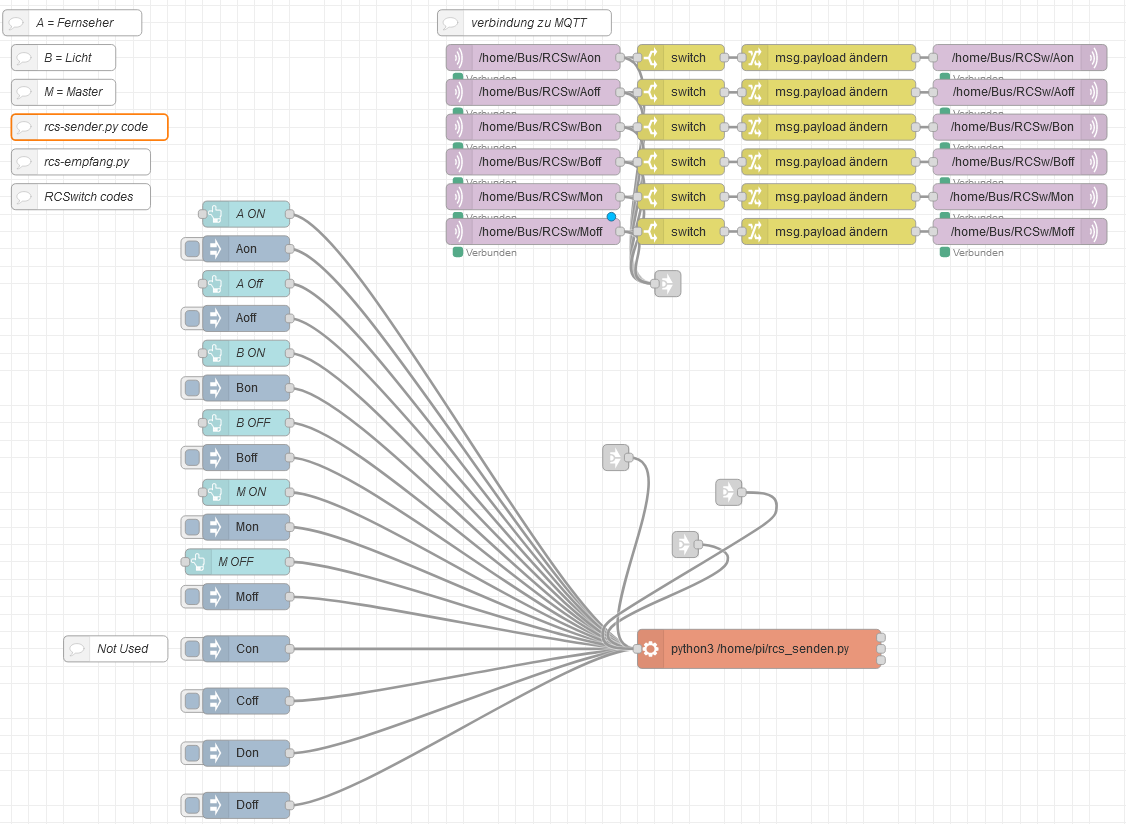Viewport: 1126px width, 824px height.
Task: Select the 'A = Fernseher' comment node
Action: 73,22
